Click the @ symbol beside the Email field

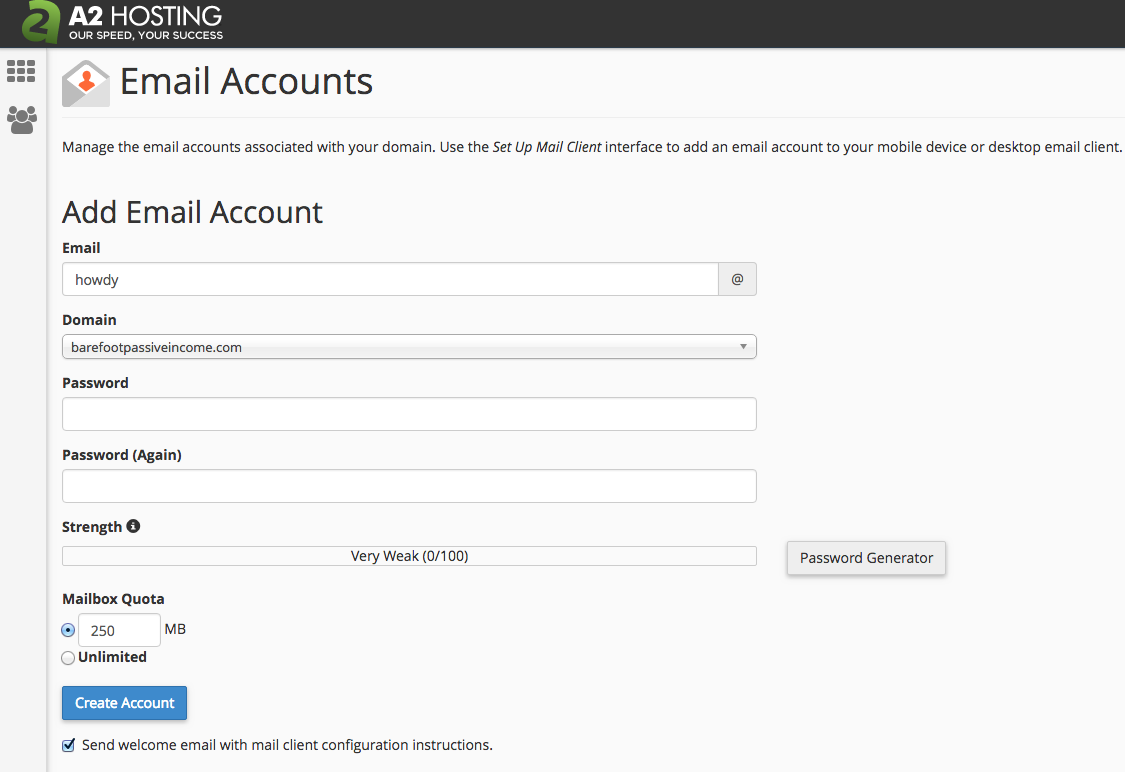[x=737, y=280]
